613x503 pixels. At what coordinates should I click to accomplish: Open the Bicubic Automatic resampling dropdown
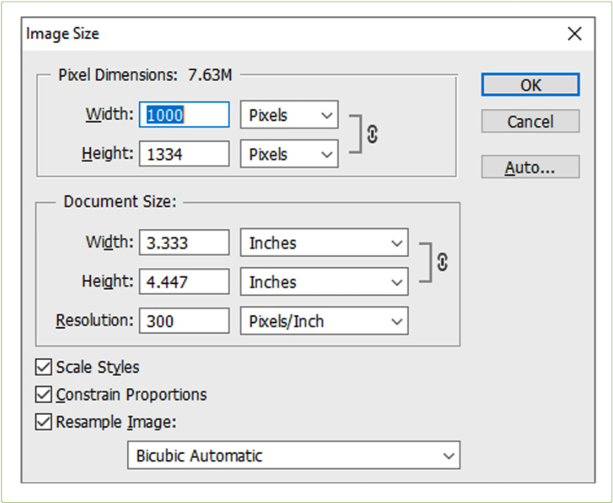293,456
